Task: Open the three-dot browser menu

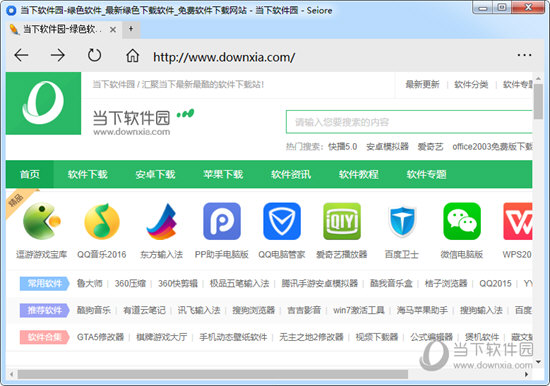Action: click(x=524, y=55)
